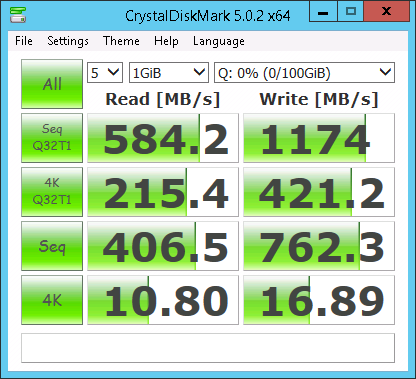Start the plain Seq benchmark
416x379 pixels.
(x=52, y=246)
